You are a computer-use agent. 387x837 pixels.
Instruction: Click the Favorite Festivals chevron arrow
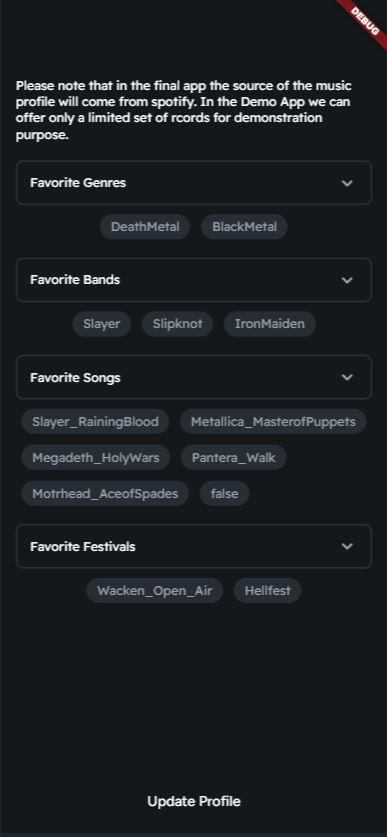347,546
